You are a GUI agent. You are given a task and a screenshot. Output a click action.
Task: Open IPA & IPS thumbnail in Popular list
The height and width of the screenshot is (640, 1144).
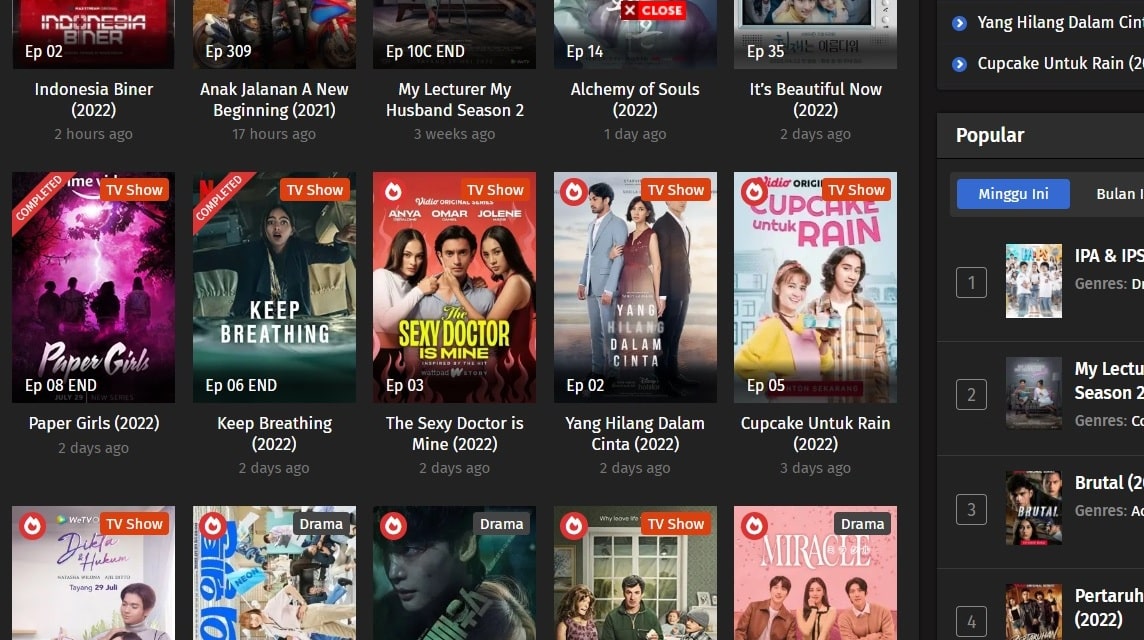pyautogui.click(x=1034, y=281)
